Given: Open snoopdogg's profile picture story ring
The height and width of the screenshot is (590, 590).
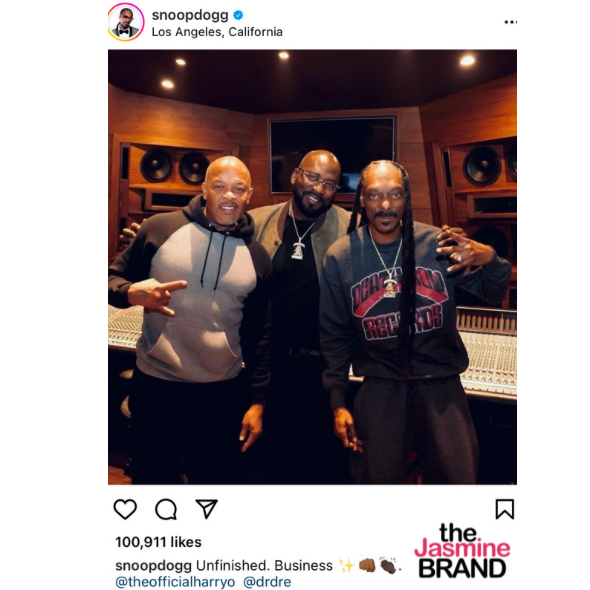Looking at the screenshot, I should tap(126, 22).
